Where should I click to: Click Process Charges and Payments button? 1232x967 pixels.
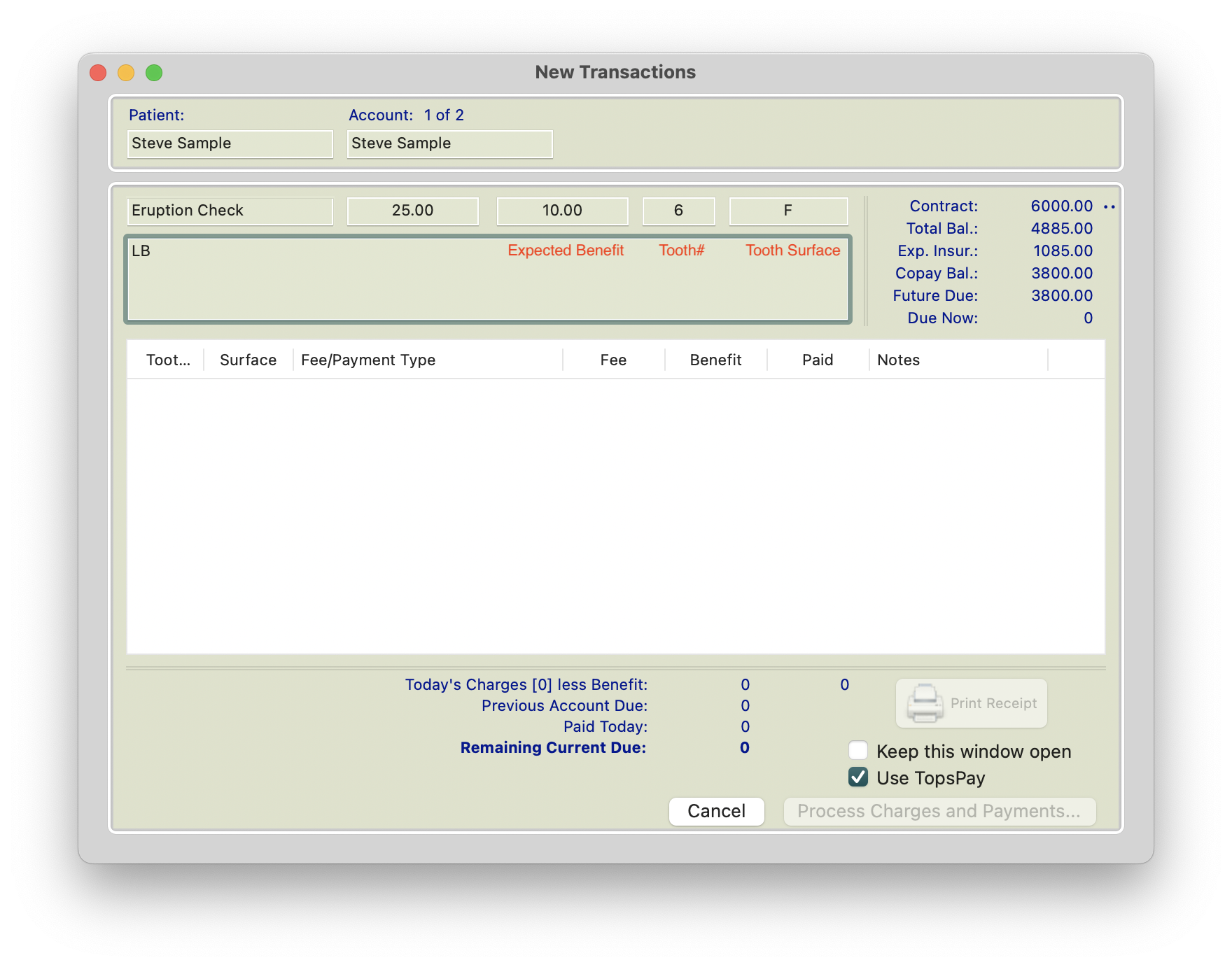[939, 811]
